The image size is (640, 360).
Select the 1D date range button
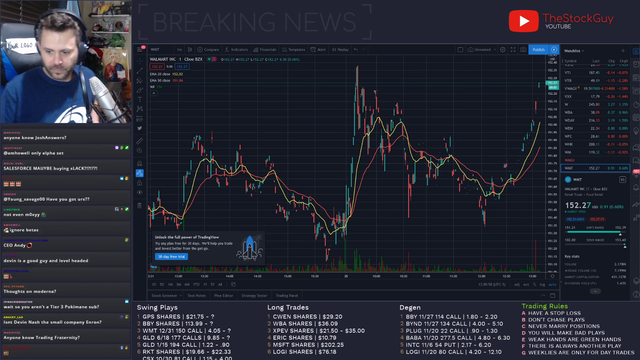pyautogui.click(x=154, y=284)
